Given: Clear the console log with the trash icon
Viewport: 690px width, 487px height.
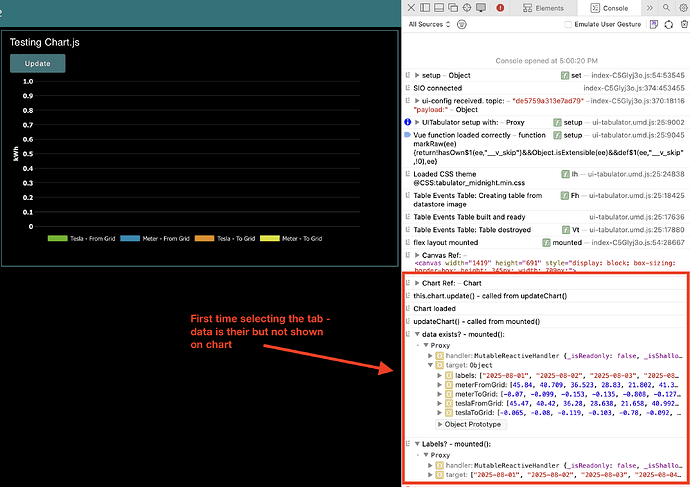Looking at the screenshot, I should (x=684, y=24).
